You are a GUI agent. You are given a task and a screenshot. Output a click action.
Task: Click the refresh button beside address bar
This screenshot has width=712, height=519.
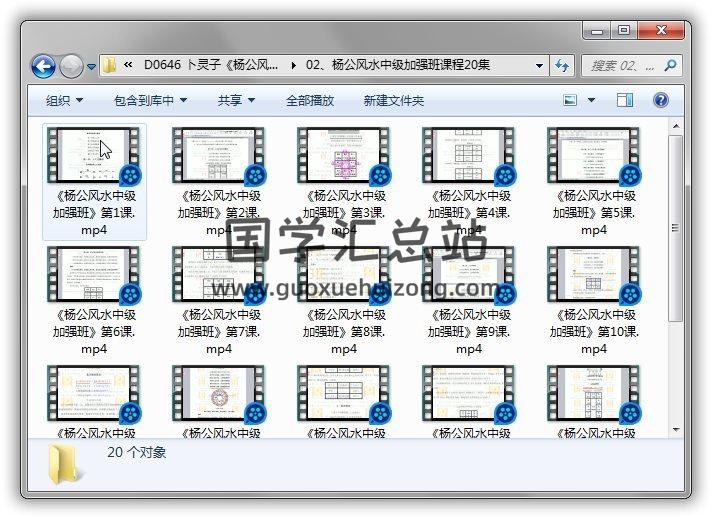coord(563,66)
